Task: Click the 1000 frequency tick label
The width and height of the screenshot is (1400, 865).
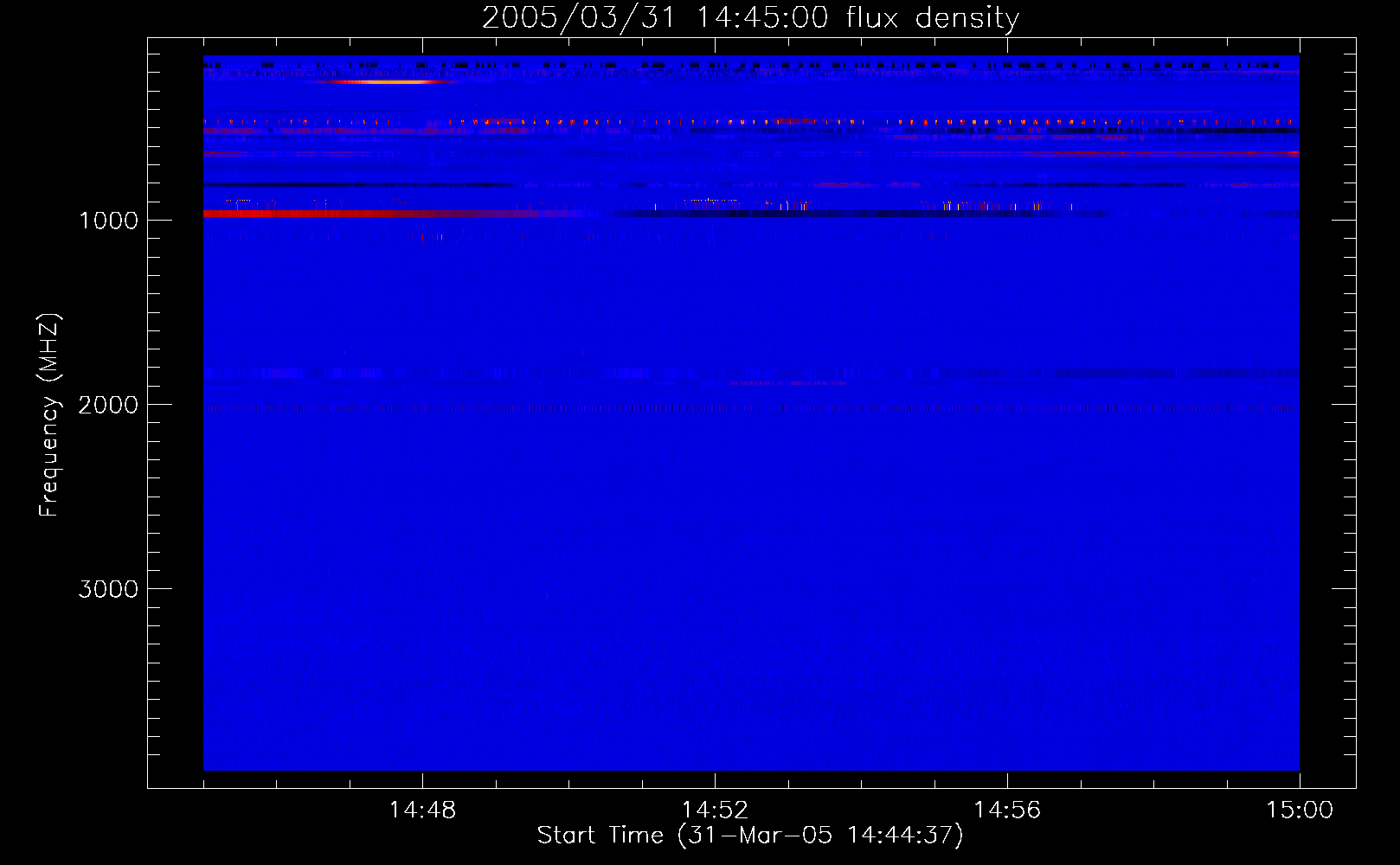Action: tap(108, 221)
